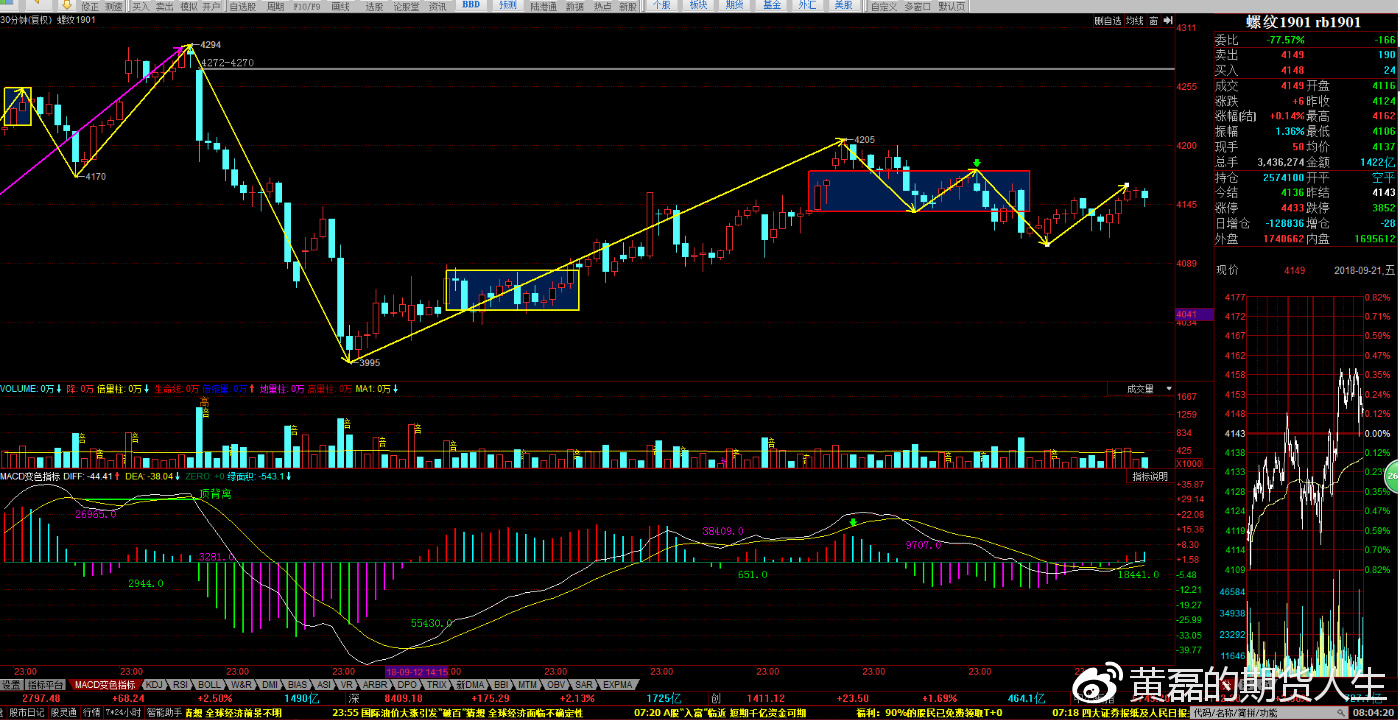Select the TRIX indicator tab
The width and height of the screenshot is (1400, 720).
(x=437, y=685)
